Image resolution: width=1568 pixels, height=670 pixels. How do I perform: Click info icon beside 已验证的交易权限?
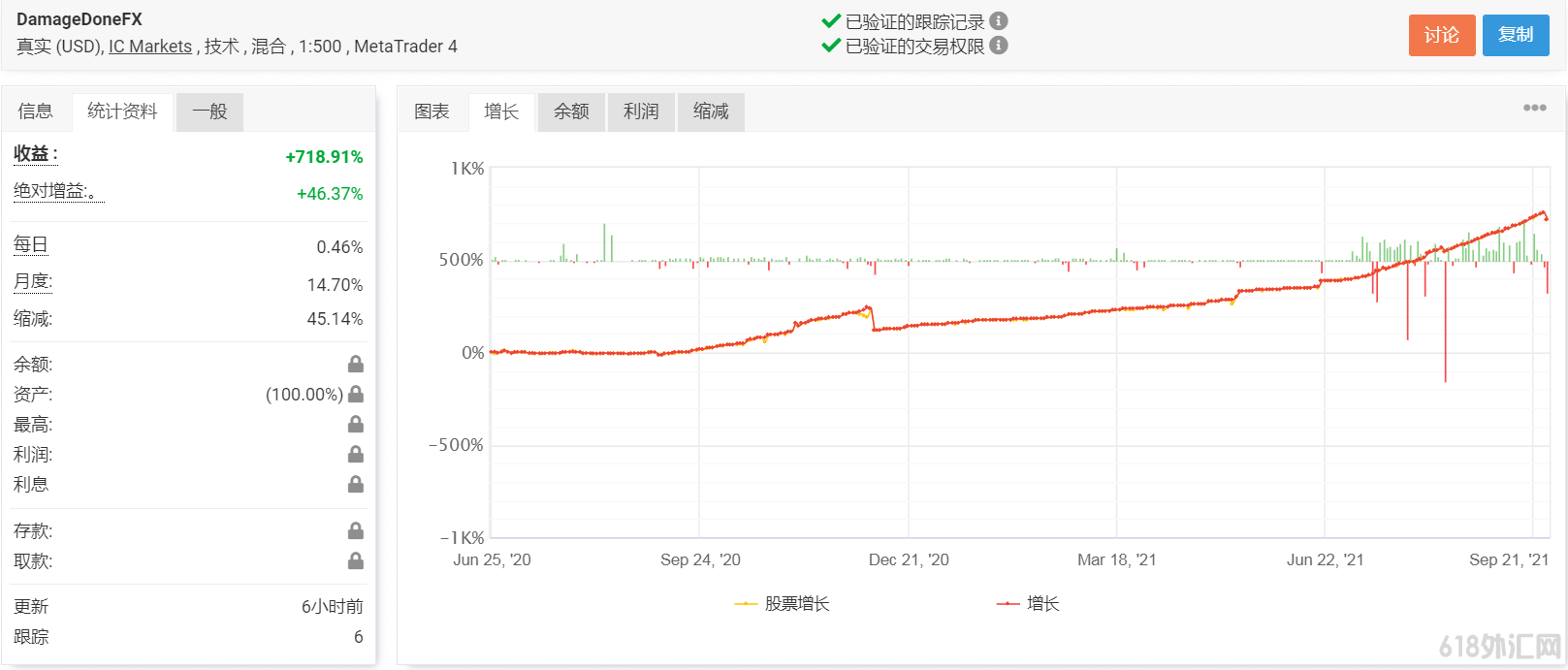(999, 46)
